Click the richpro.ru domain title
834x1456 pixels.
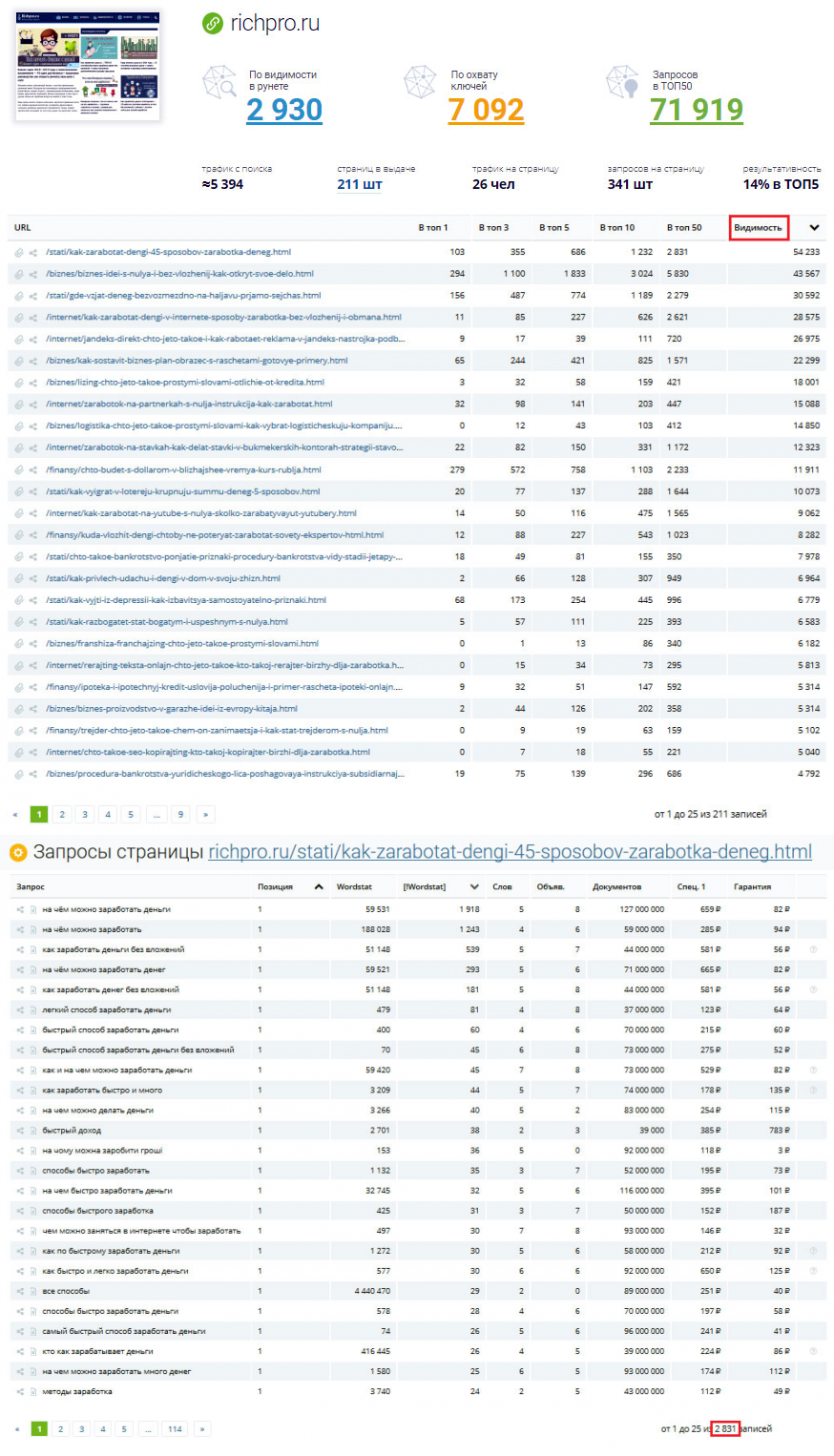275,25
